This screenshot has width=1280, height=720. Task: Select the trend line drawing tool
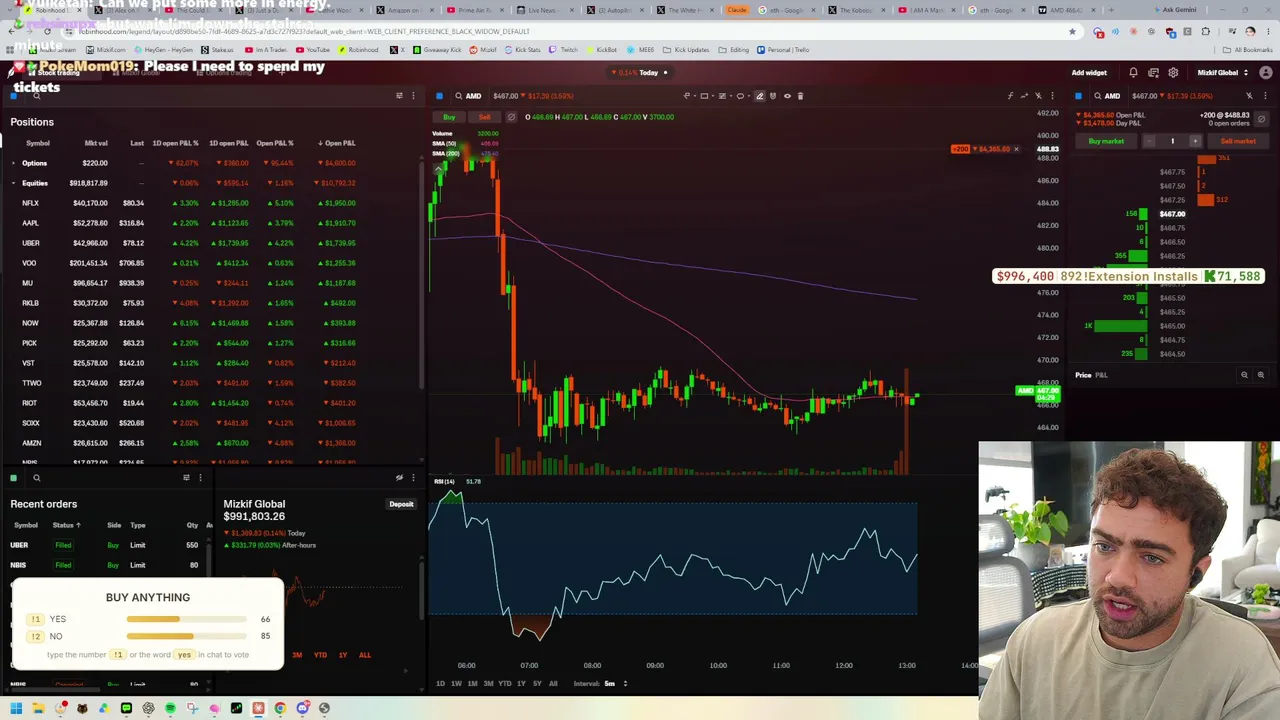pyautogui.click(x=687, y=96)
